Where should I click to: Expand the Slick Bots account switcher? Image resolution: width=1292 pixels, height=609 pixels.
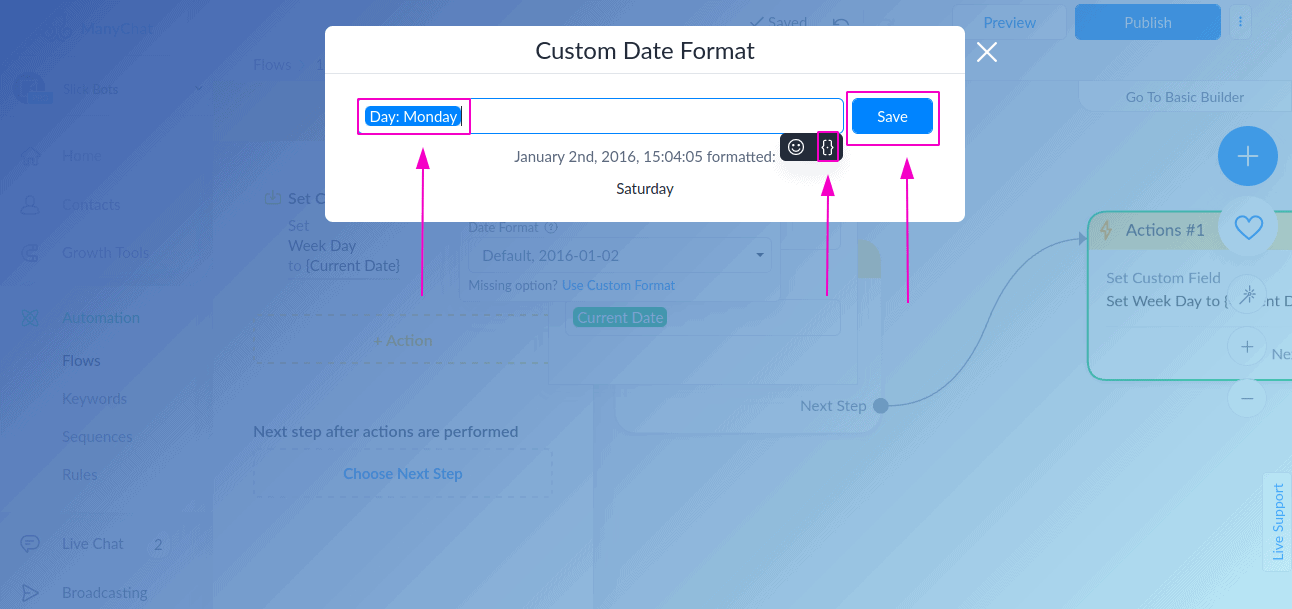(199, 89)
